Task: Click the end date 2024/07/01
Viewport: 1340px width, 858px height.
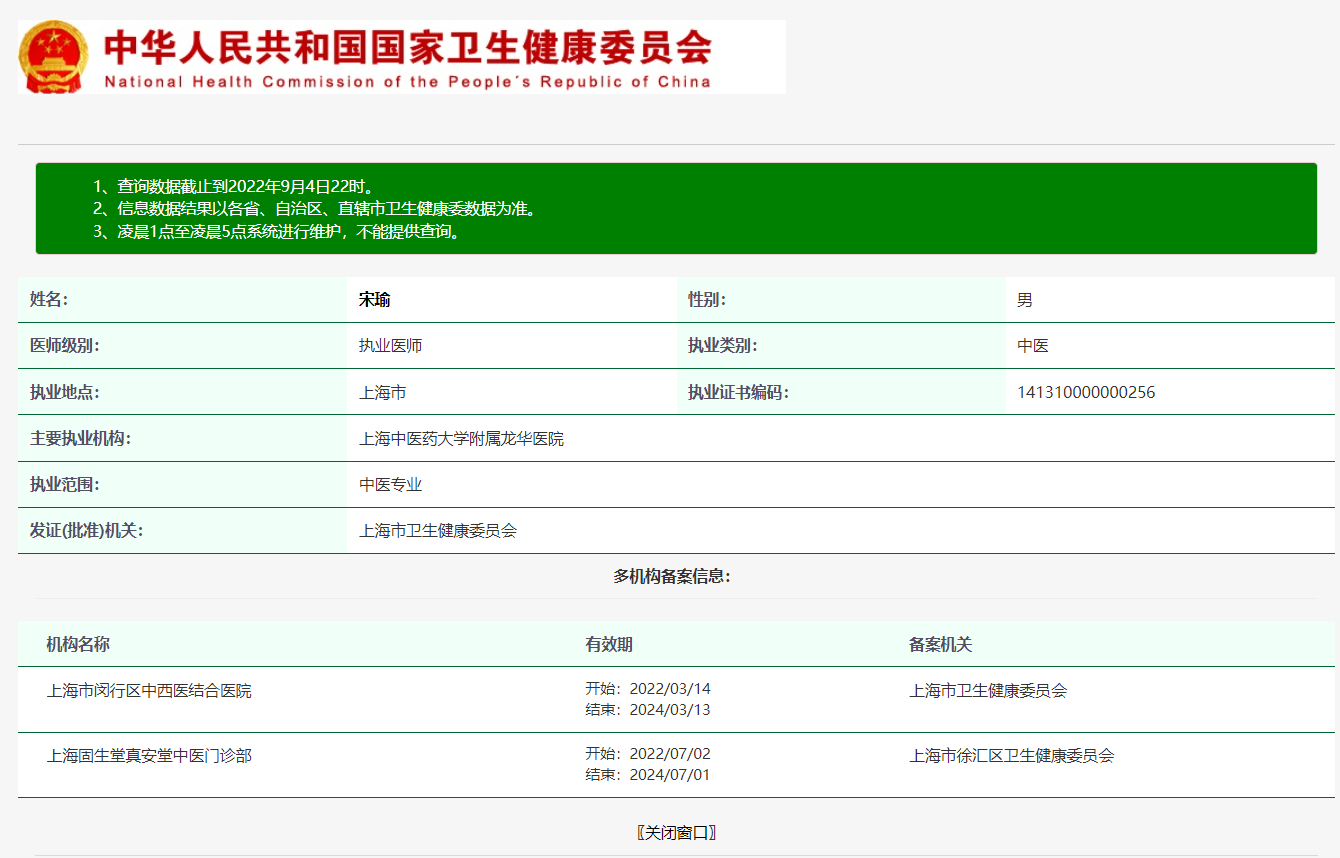Action: tap(670, 775)
